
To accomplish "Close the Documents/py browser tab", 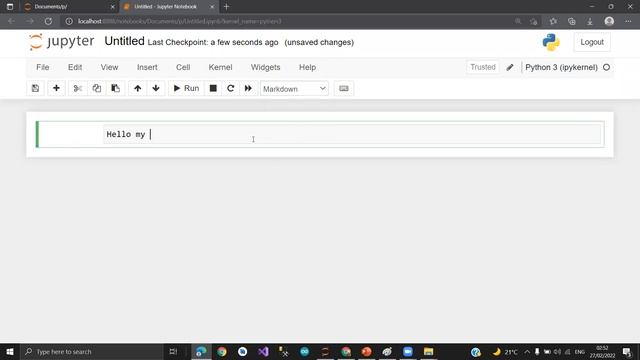I will (113, 7).
